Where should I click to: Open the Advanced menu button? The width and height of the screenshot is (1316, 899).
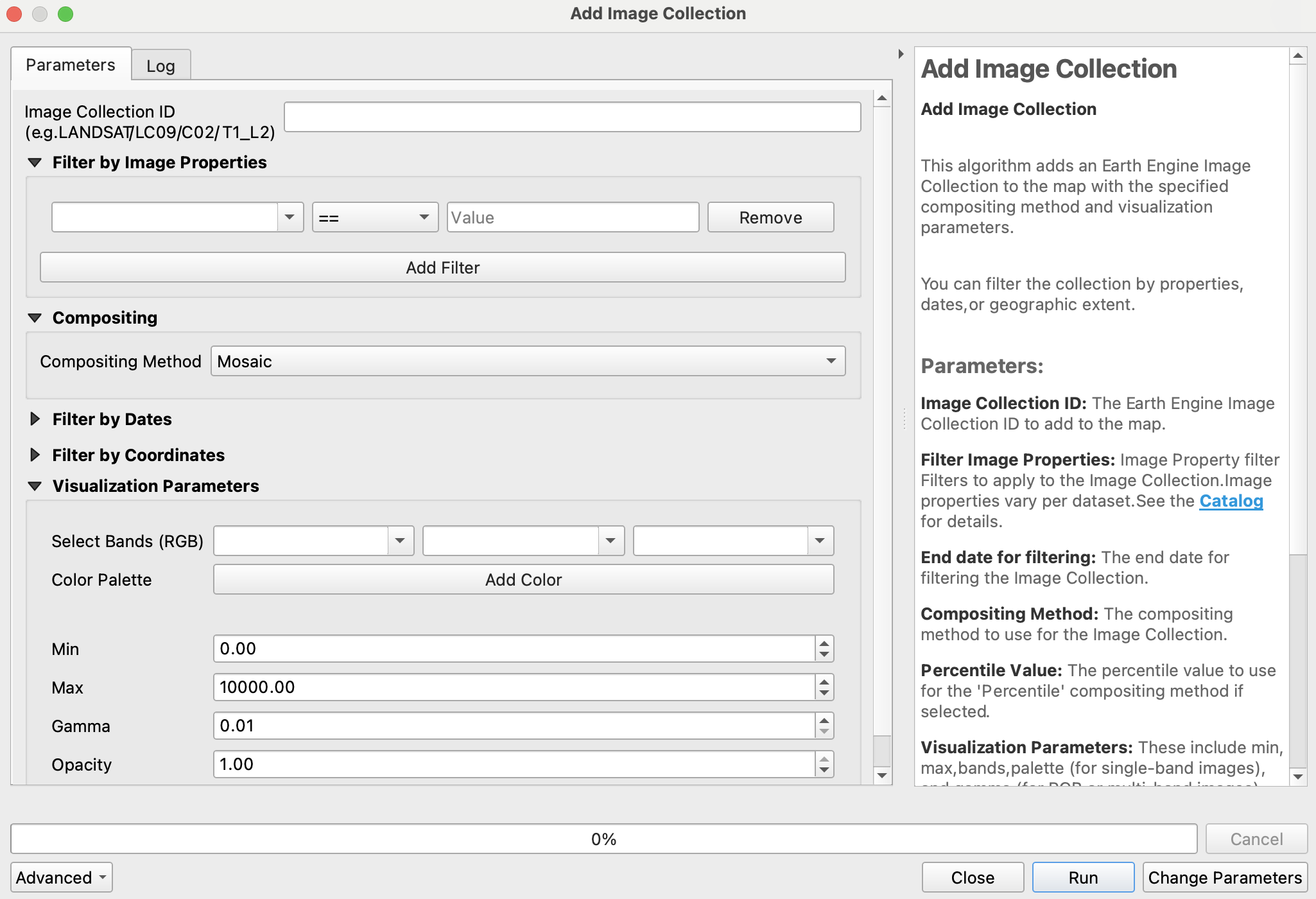click(62, 878)
